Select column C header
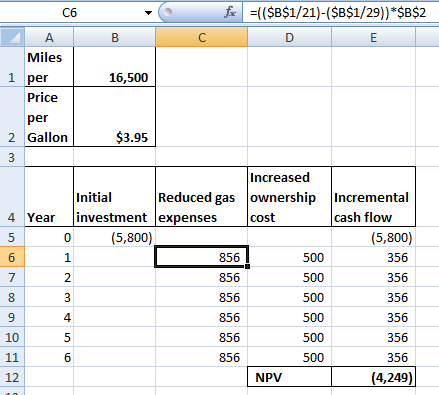The width and height of the screenshot is (439, 395). pyautogui.click(x=201, y=37)
